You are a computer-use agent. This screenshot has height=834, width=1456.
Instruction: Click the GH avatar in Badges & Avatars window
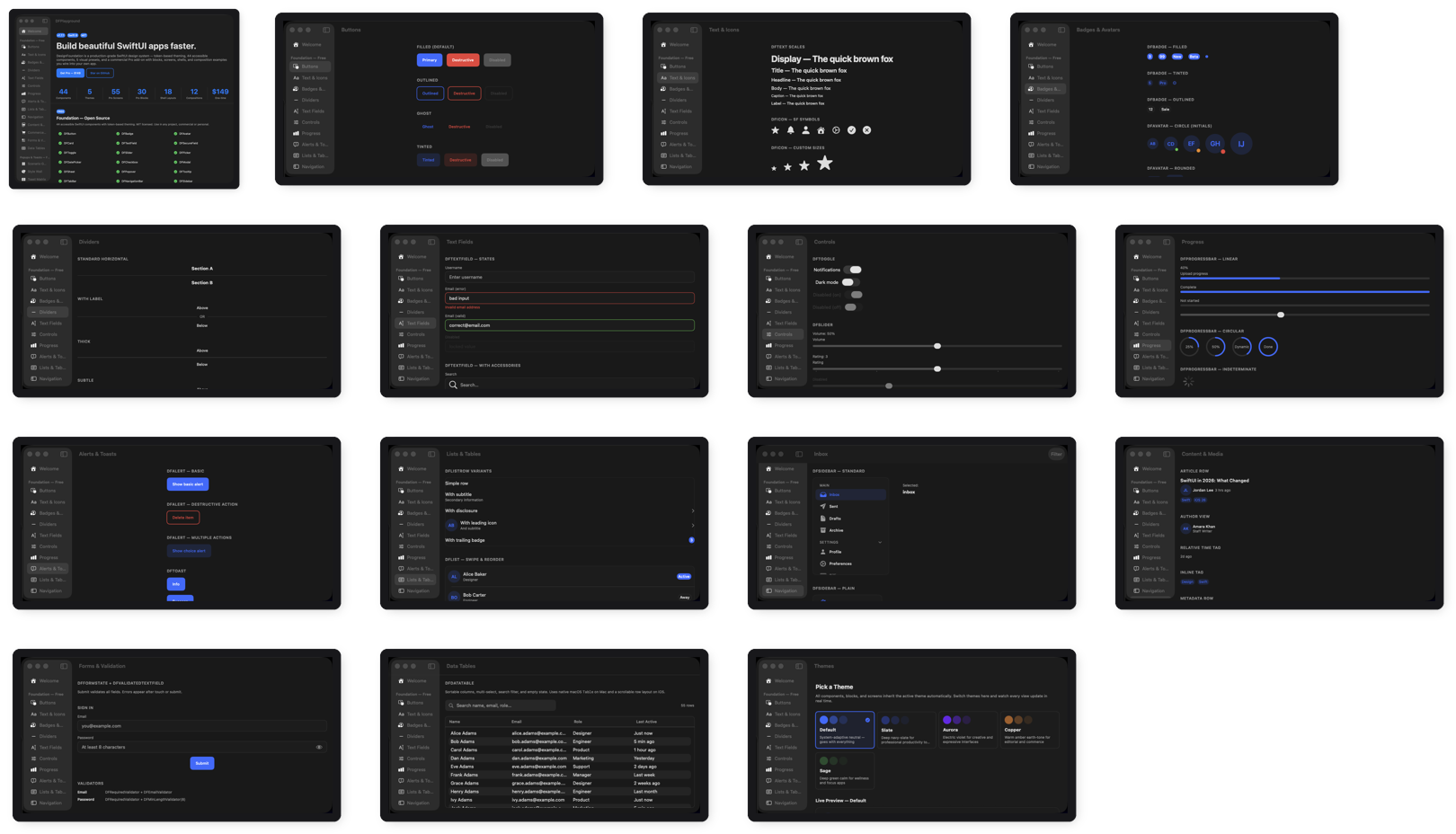pos(1215,144)
